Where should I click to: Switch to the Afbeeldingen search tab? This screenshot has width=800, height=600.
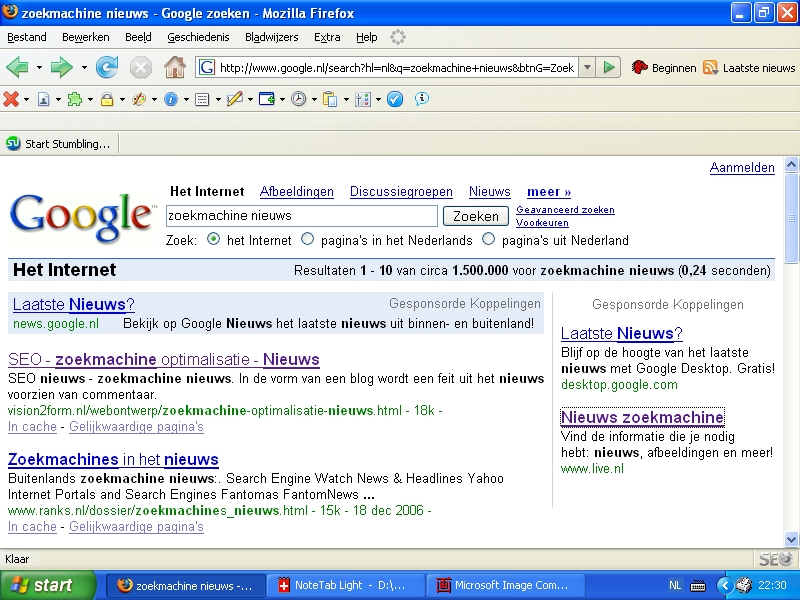(296, 192)
